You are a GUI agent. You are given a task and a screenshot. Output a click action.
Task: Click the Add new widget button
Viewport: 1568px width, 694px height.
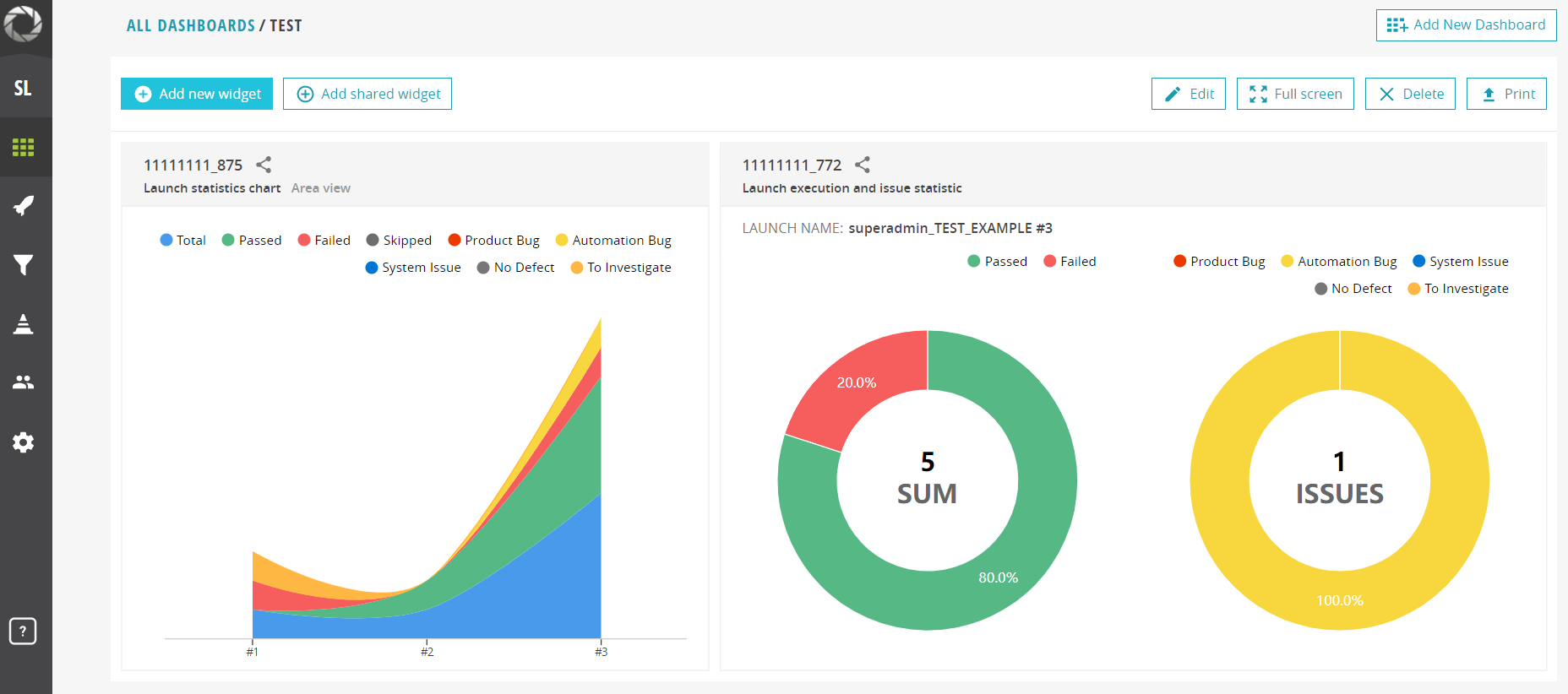point(197,94)
